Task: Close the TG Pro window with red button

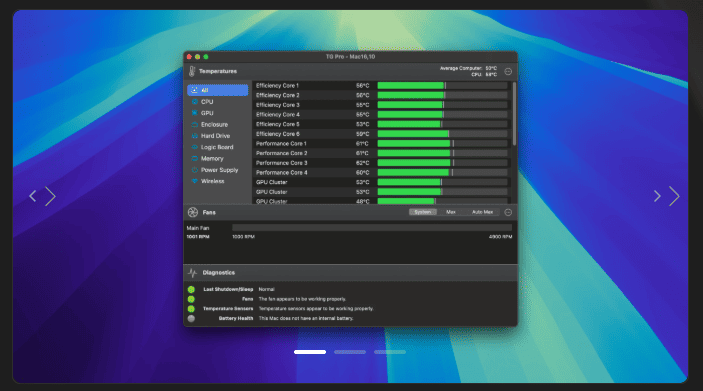Action: click(x=189, y=57)
